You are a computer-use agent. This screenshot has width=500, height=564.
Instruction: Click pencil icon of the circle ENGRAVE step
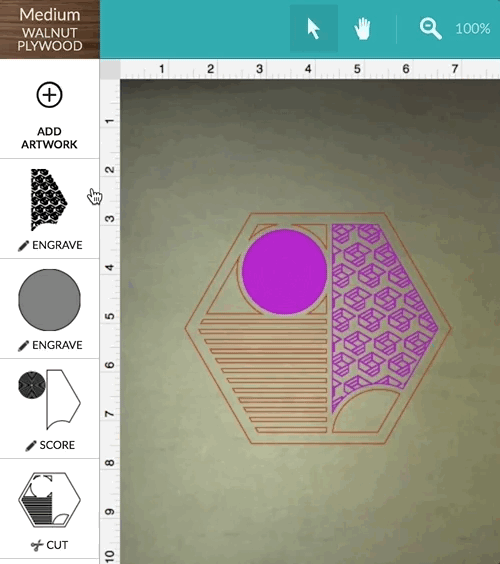[x=23, y=346]
